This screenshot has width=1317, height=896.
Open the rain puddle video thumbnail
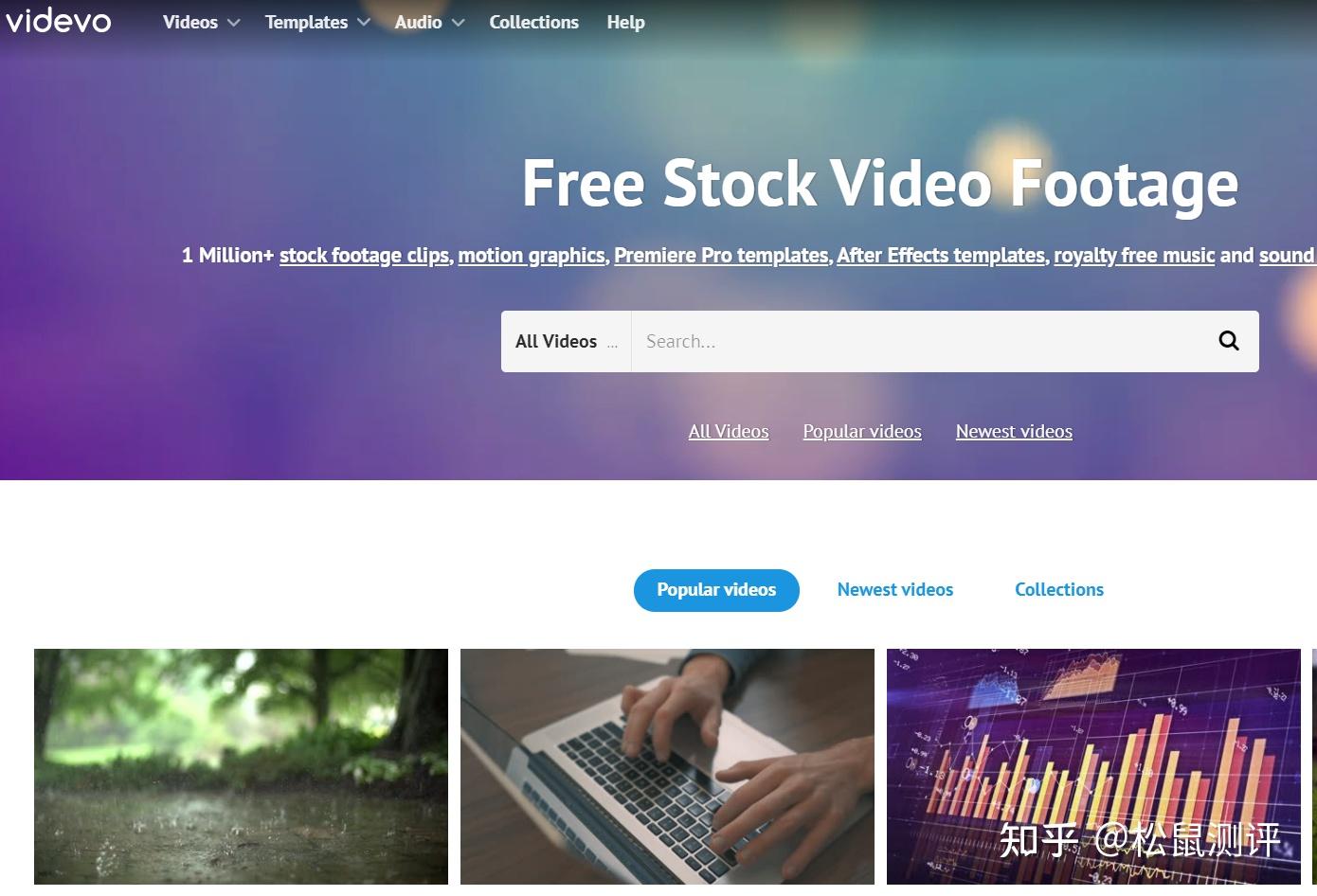click(241, 766)
